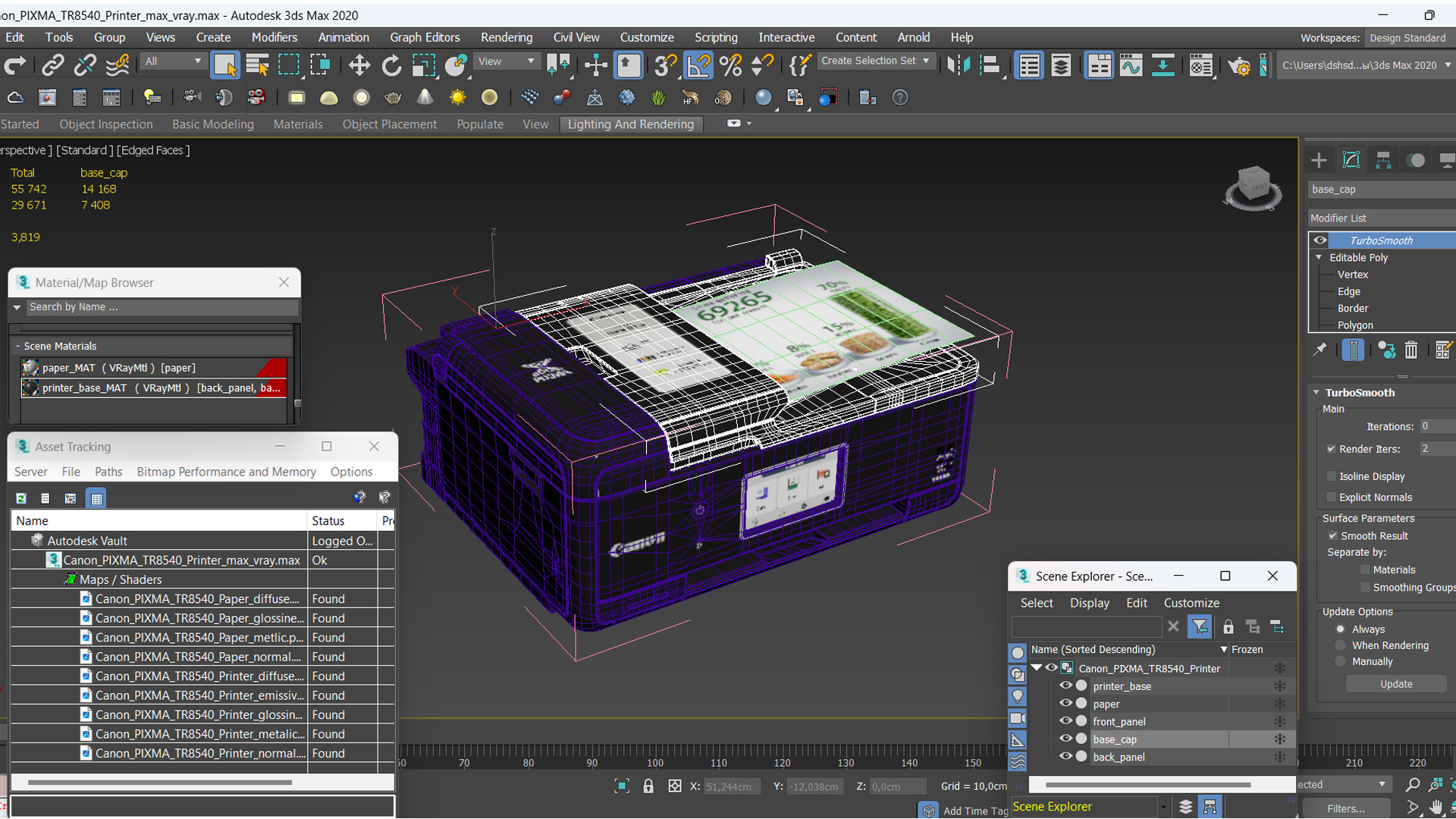
Task: Open the Hierarchy panel icon
Action: 1382,160
